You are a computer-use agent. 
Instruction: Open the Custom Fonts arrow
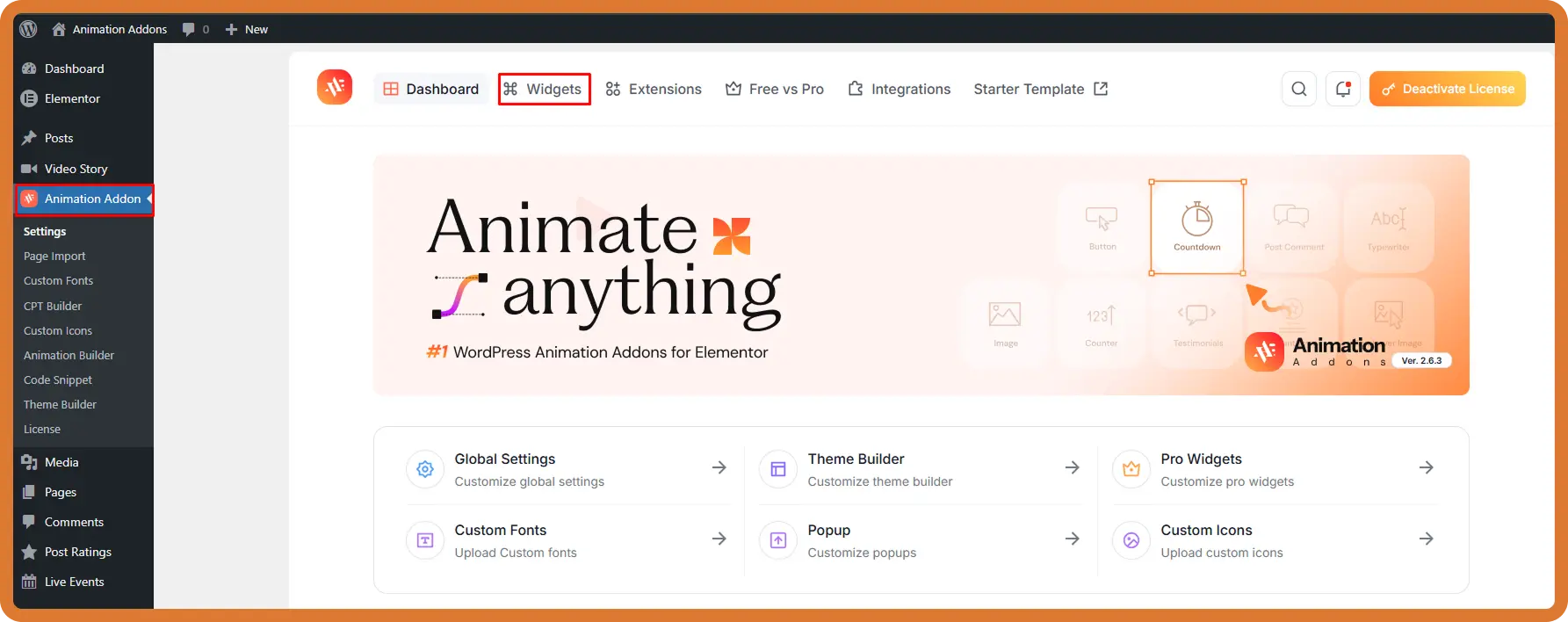coord(719,539)
